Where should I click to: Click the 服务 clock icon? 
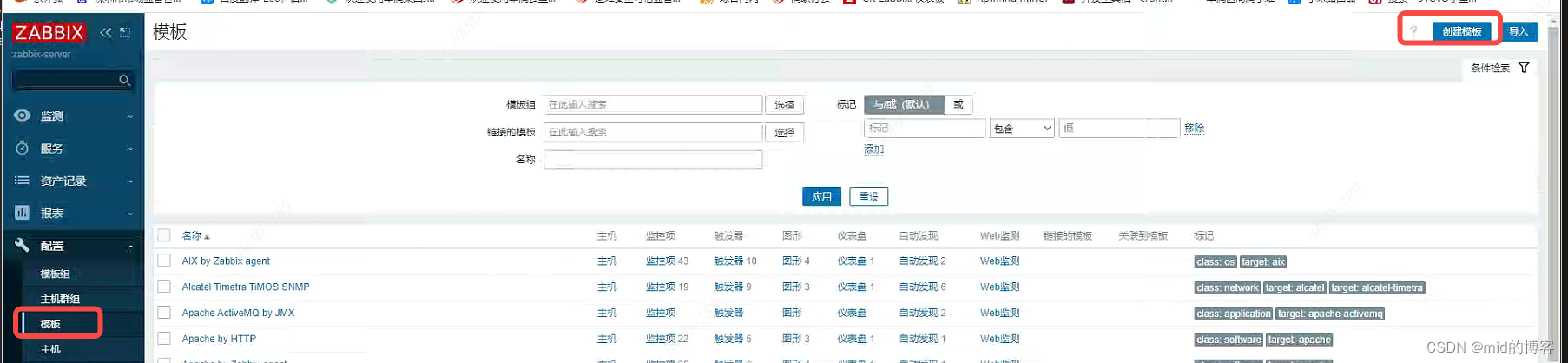23,148
